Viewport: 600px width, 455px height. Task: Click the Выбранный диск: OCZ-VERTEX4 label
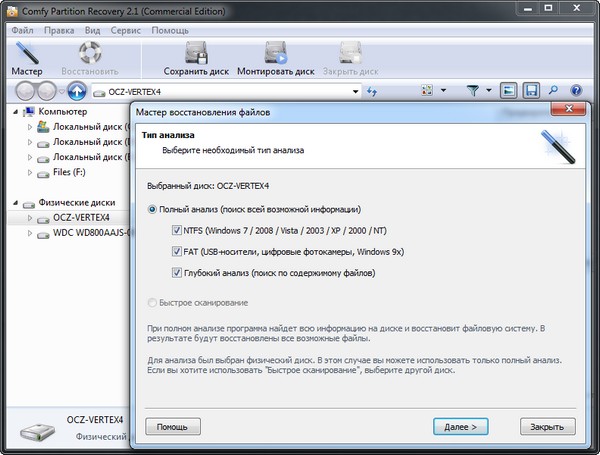click(208, 186)
